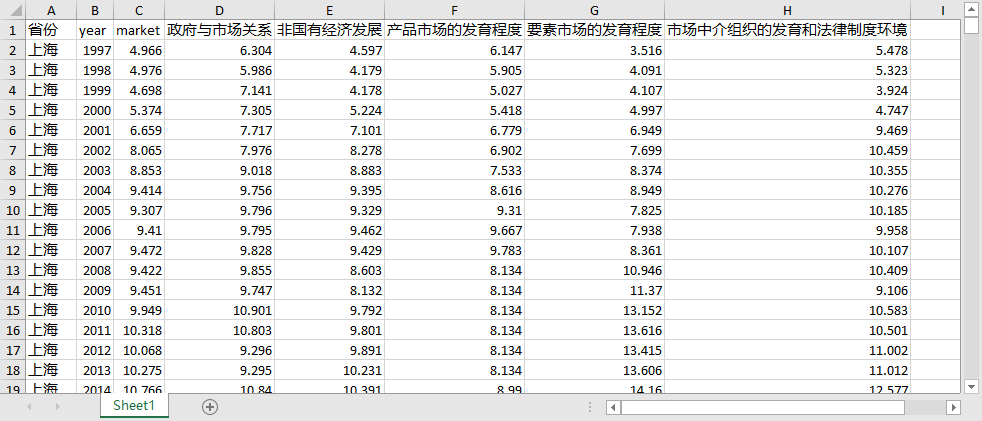Select cell containing 8.883
This screenshot has height=421, width=982.
[329, 170]
